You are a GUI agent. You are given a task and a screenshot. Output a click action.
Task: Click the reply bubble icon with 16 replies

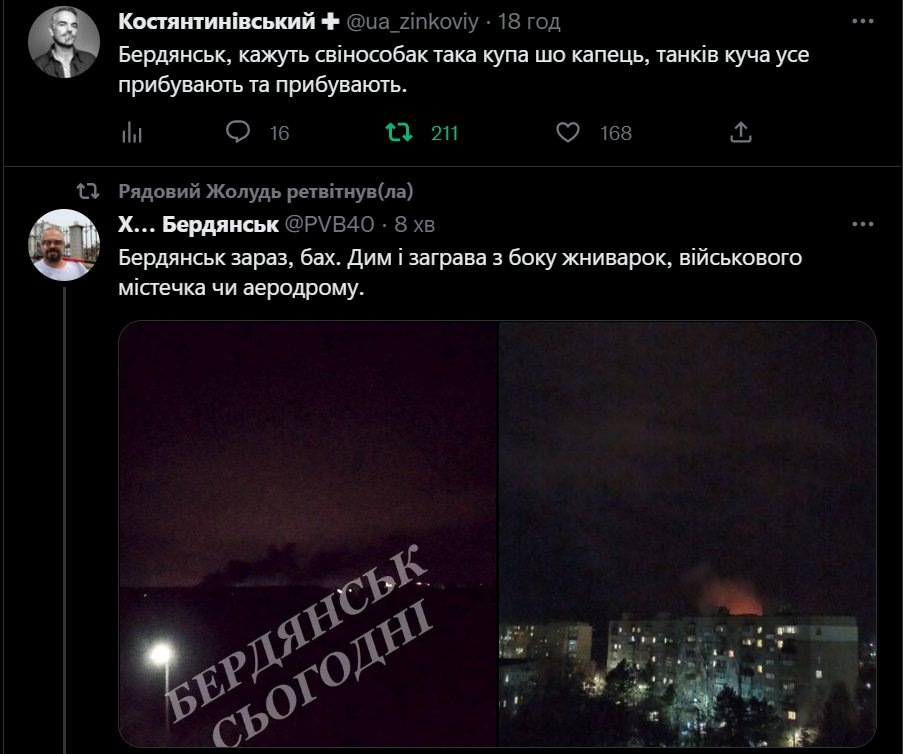(237, 132)
